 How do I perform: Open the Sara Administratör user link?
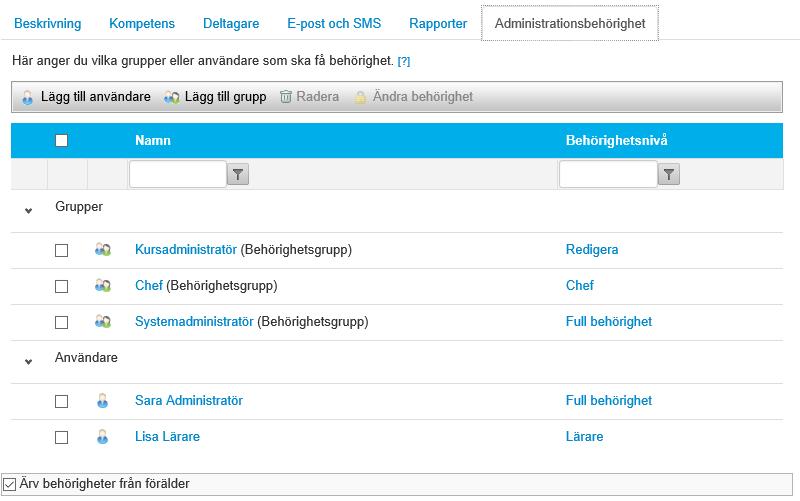189,400
